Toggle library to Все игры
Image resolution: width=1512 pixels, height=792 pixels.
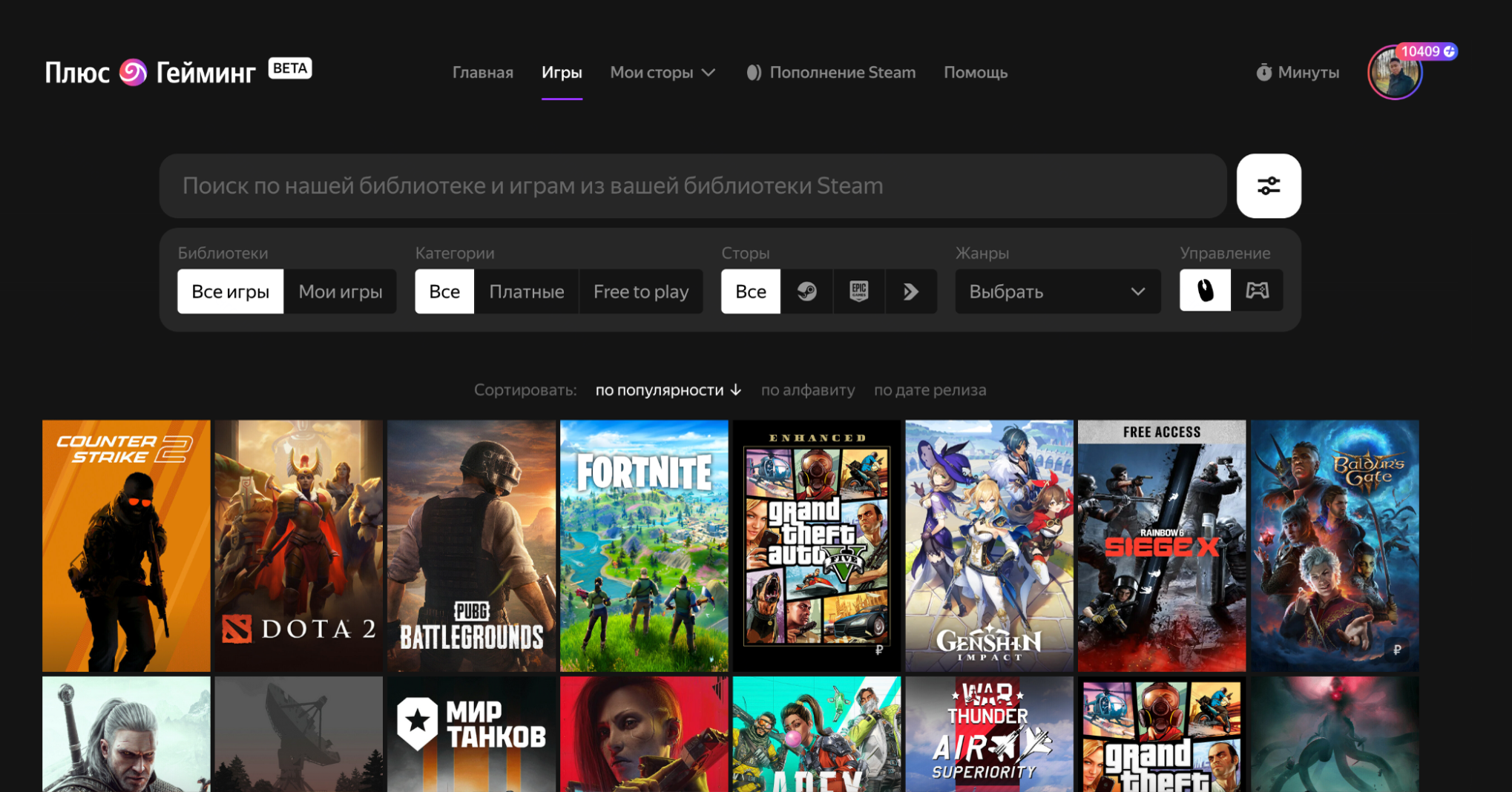230,291
